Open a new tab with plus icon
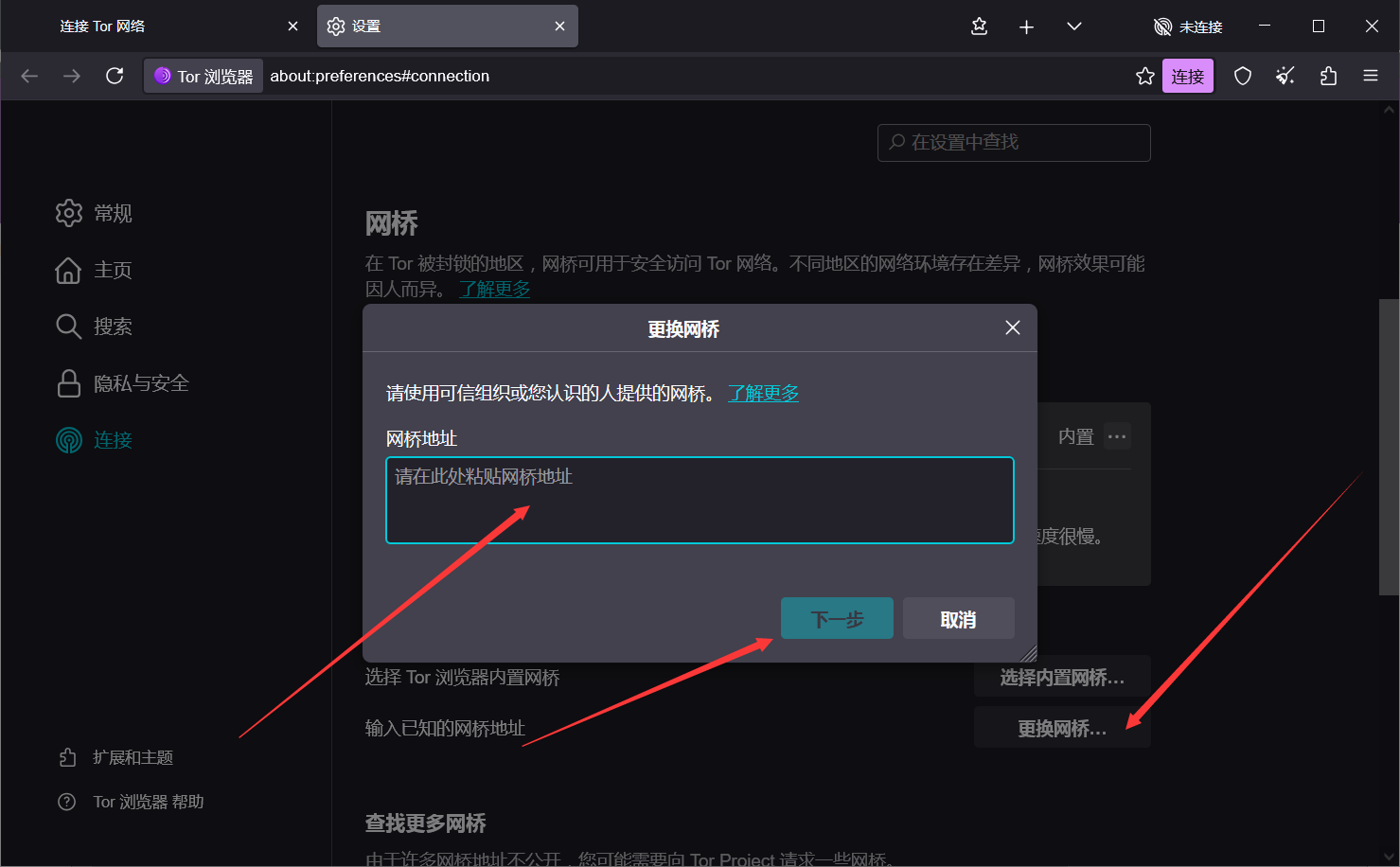The image size is (1400, 867). click(x=1026, y=27)
